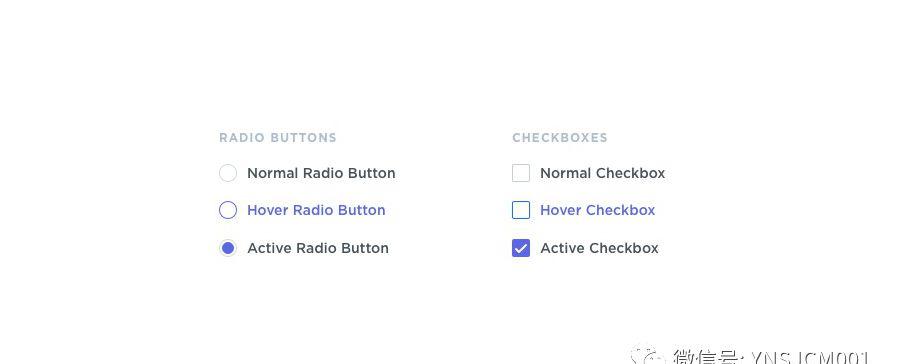Tick the purple-outlined Hover Checkbox box

pyautogui.click(x=521, y=210)
